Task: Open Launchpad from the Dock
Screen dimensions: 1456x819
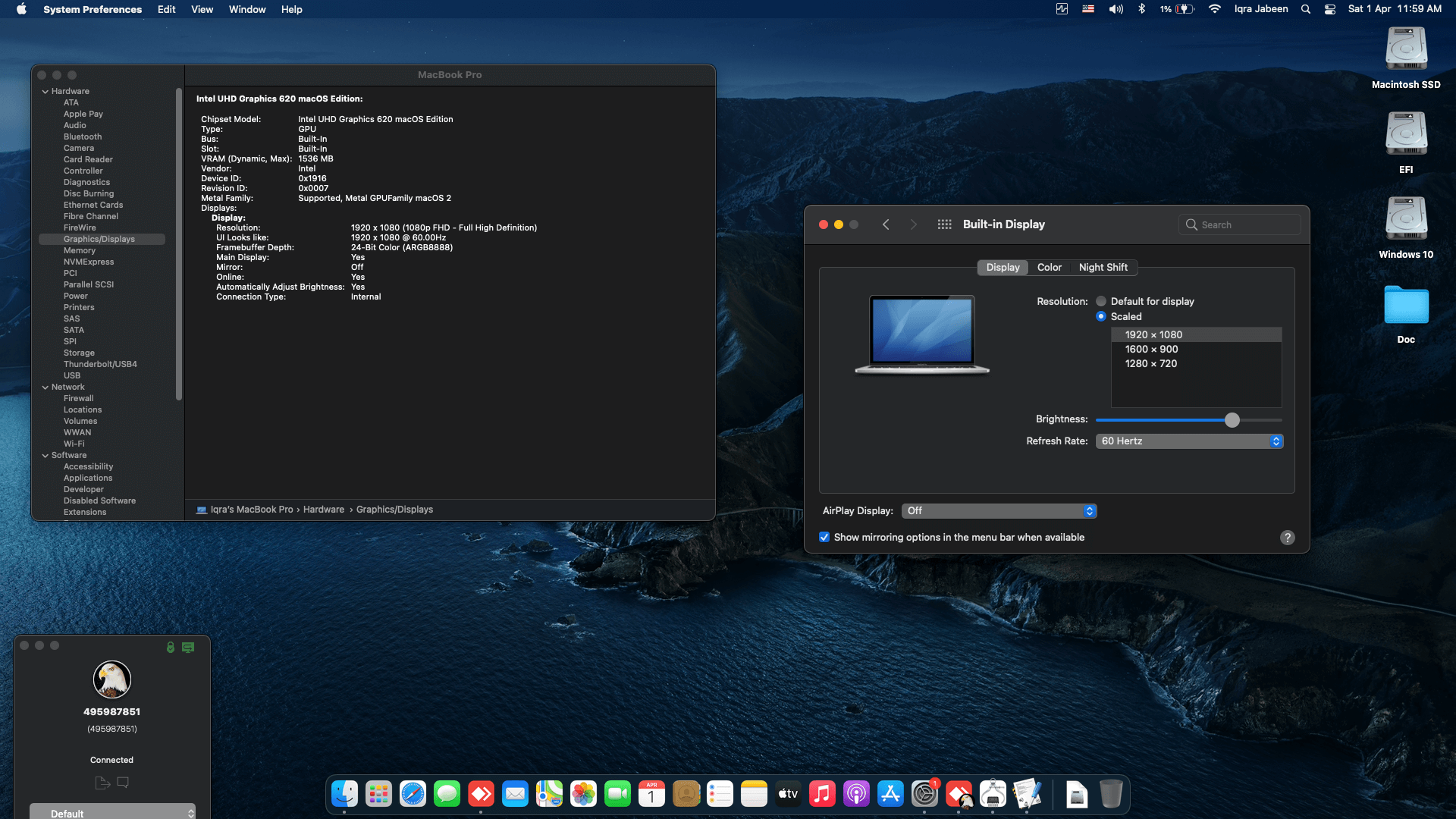Action: [378, 794]
